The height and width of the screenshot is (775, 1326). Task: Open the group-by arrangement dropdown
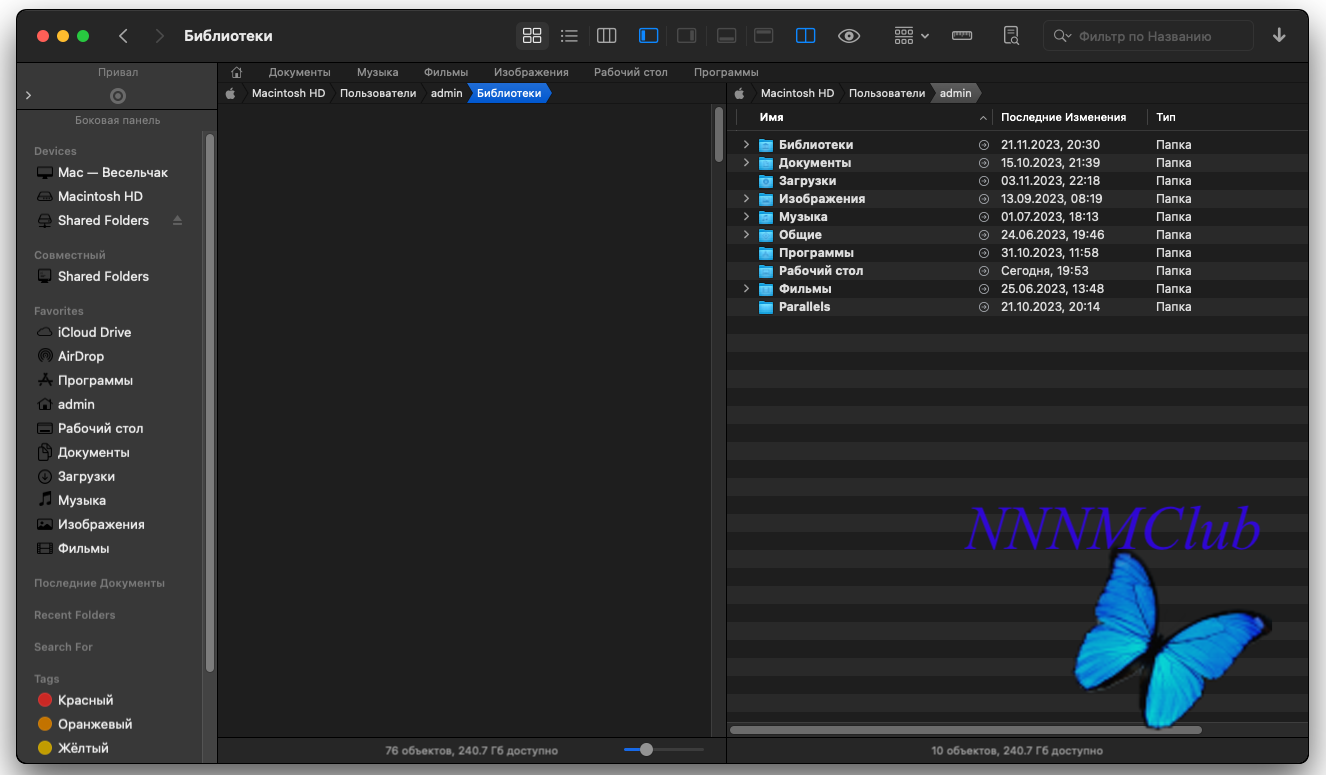click(911, 36)
